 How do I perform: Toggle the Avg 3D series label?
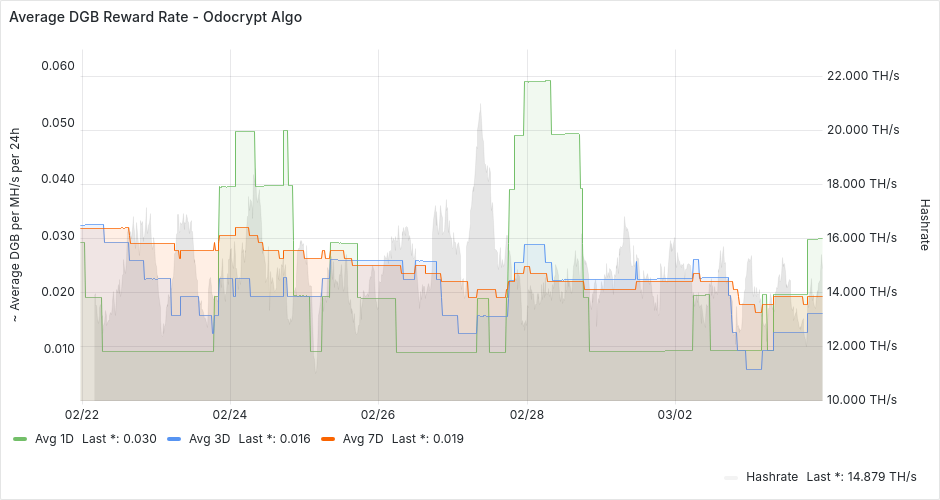pyautogui.click(x=209, y=438)
